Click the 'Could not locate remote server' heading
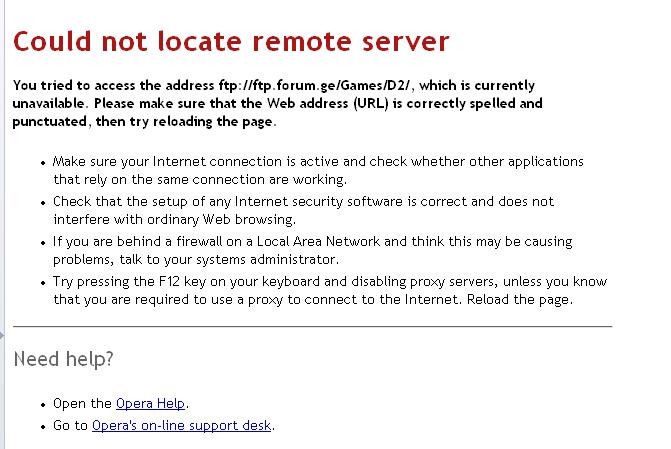The image size is (671, 449). [231, 42]
